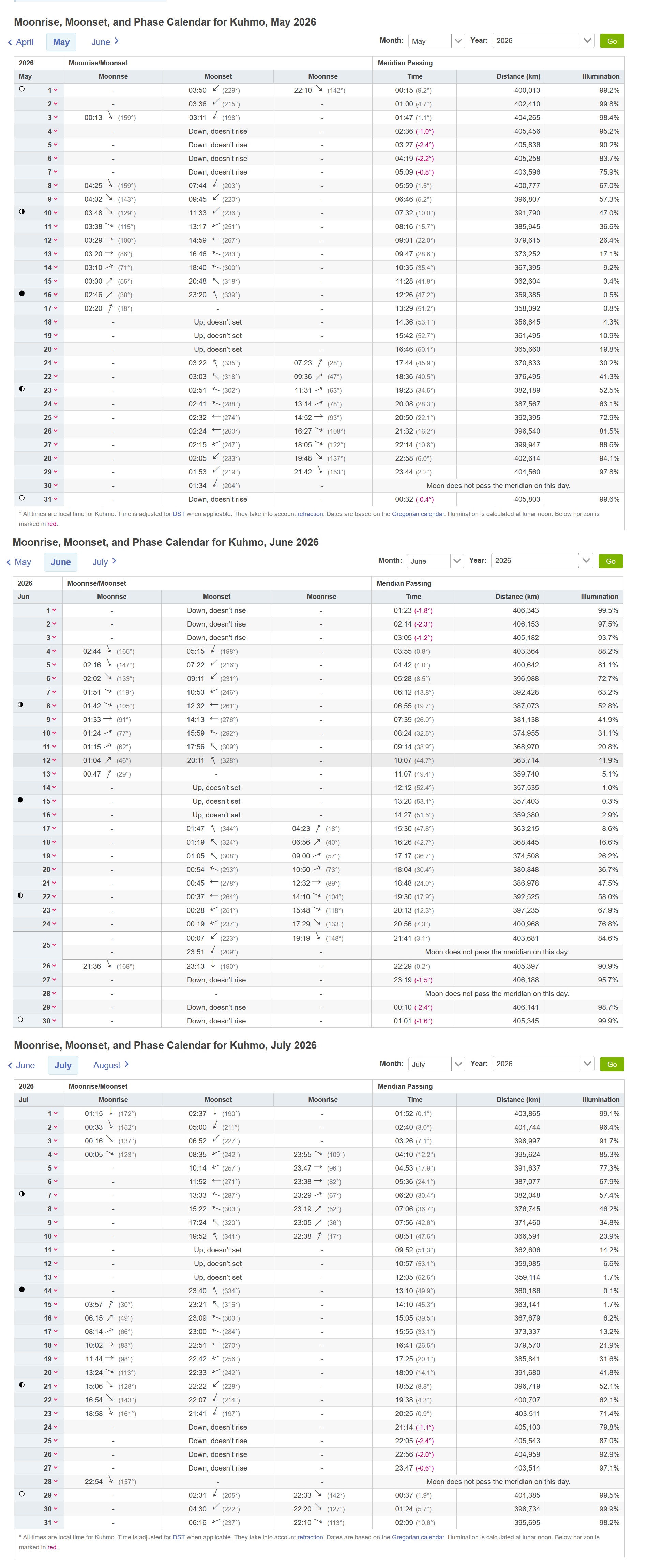Open the May link beside the June tab
The image size is (649, 1568).
click(19, 562)
